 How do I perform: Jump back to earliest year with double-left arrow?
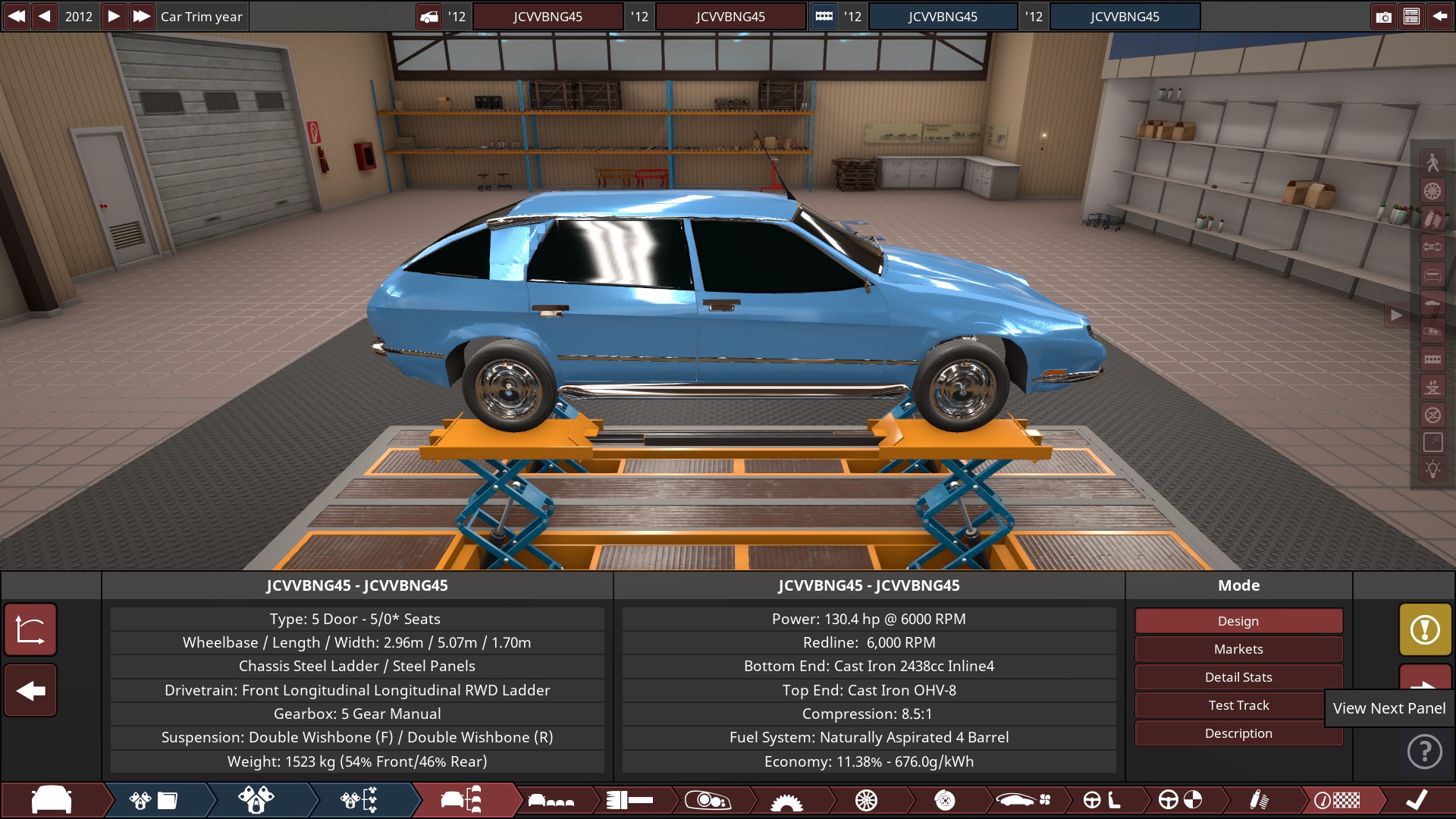point(16,16)
